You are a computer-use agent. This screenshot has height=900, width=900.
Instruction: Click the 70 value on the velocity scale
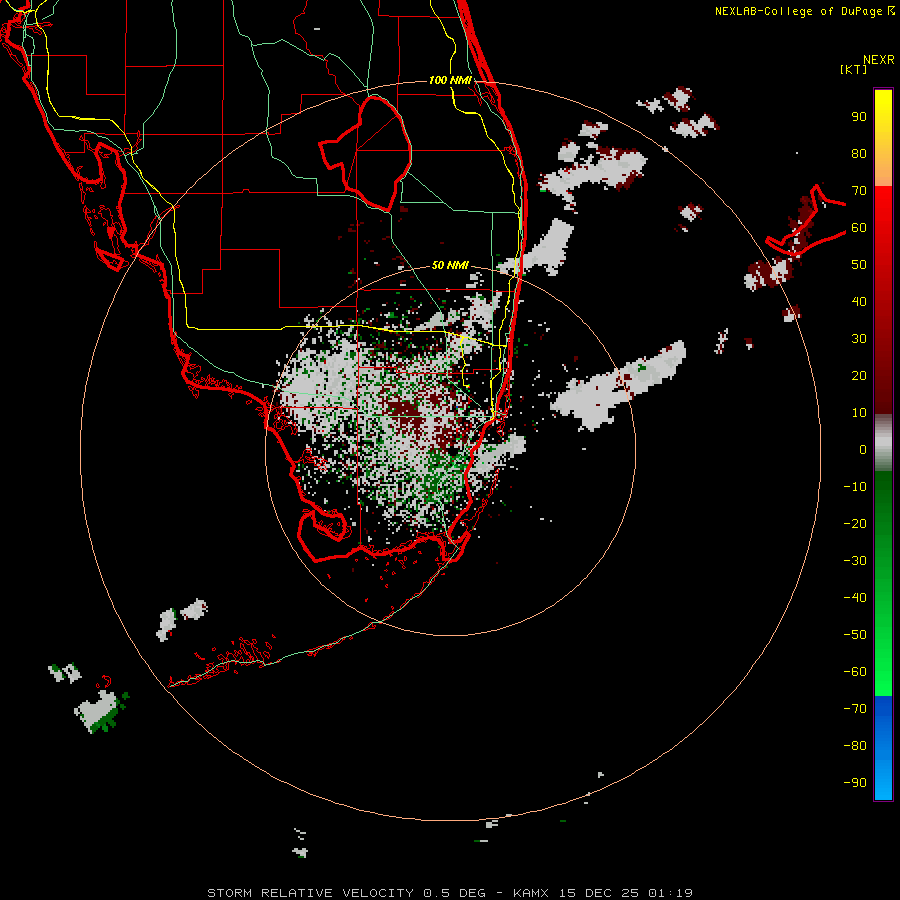pyautogui.click(x=859, y=191)
